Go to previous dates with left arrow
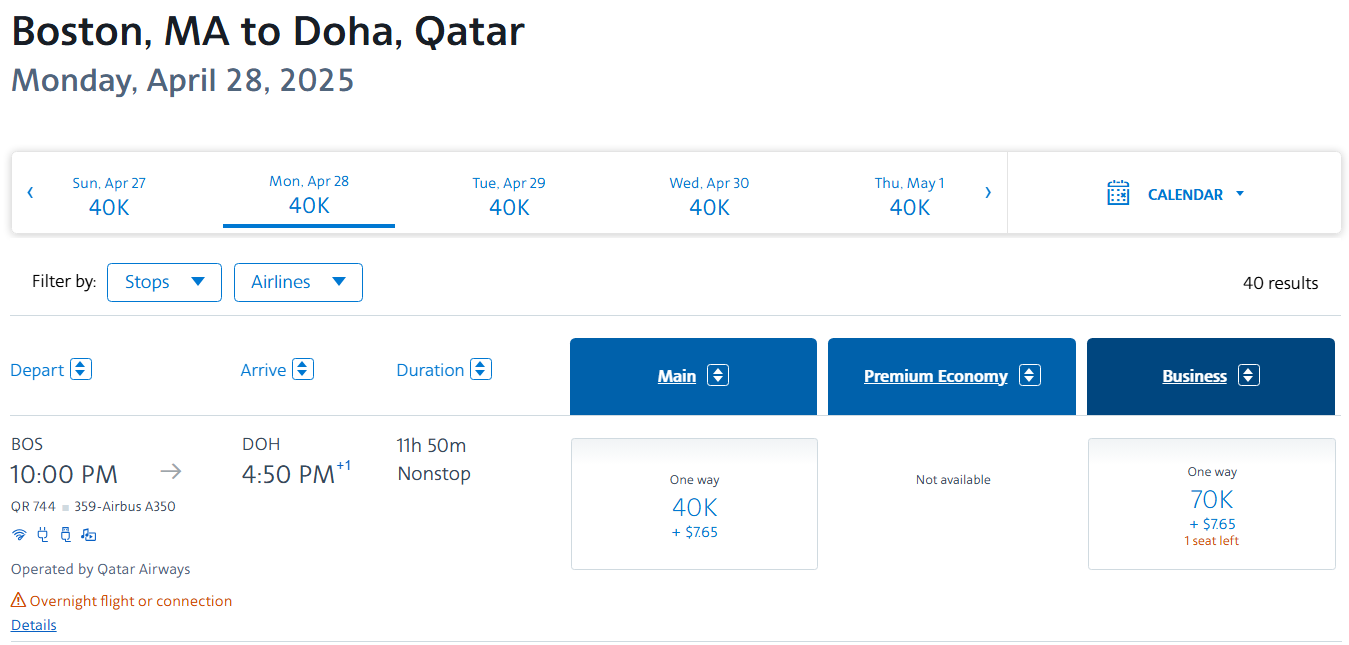The width and height of the screenshot is (1349, 645). pos(30,193)
